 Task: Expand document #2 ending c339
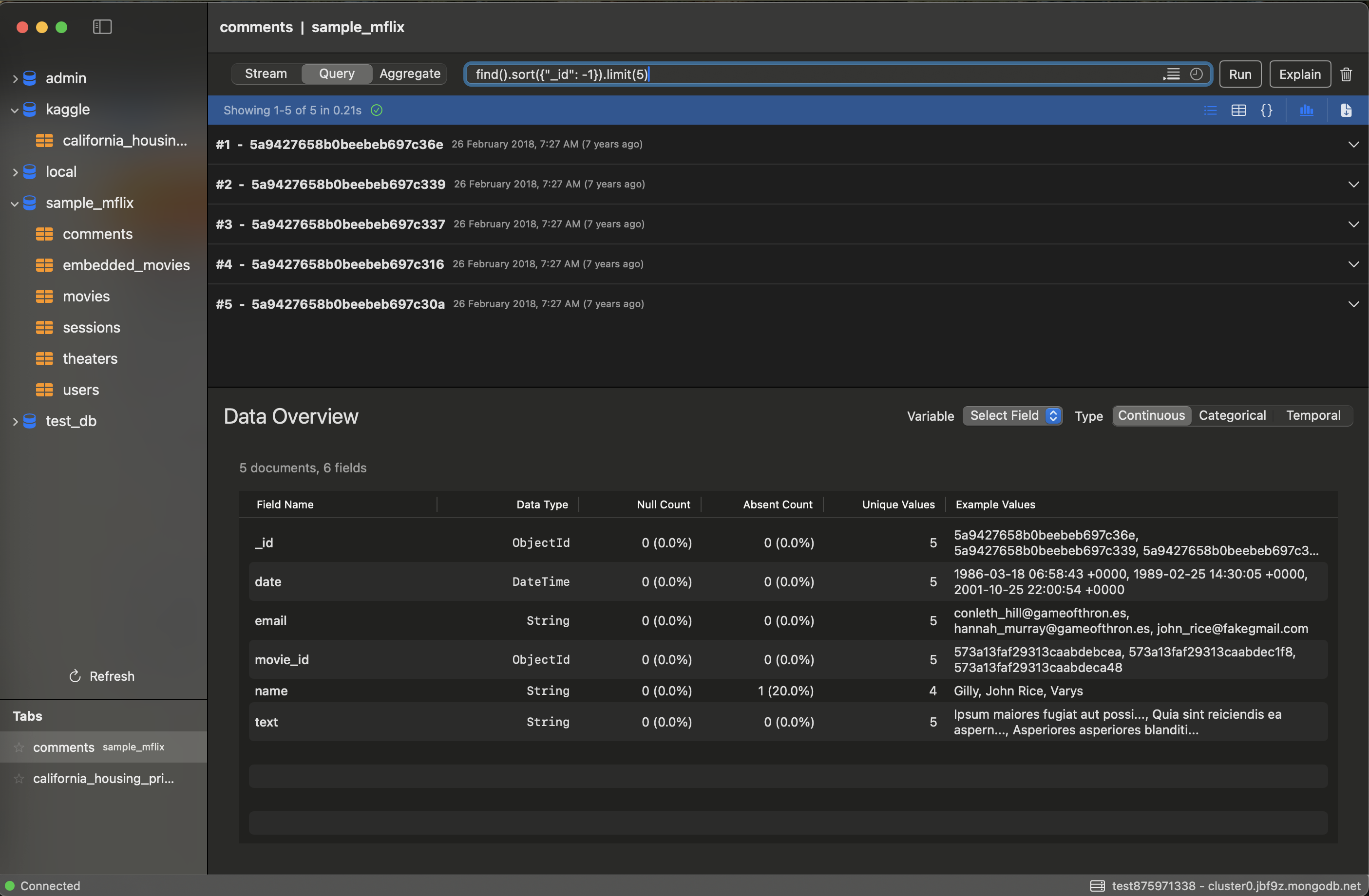click(x=1353, y=184)
